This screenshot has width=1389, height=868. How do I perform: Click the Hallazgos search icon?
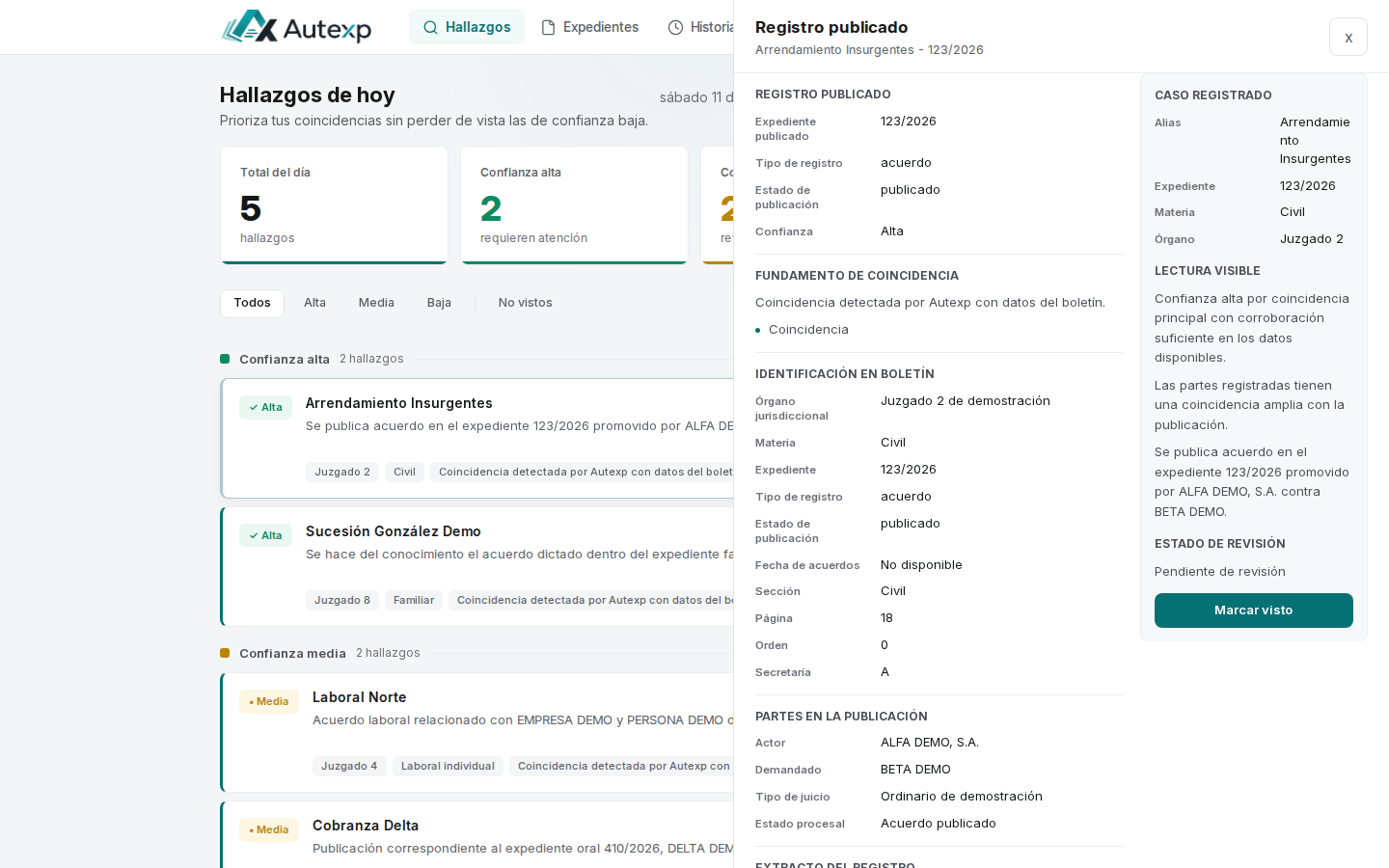(x=430, y=27)
